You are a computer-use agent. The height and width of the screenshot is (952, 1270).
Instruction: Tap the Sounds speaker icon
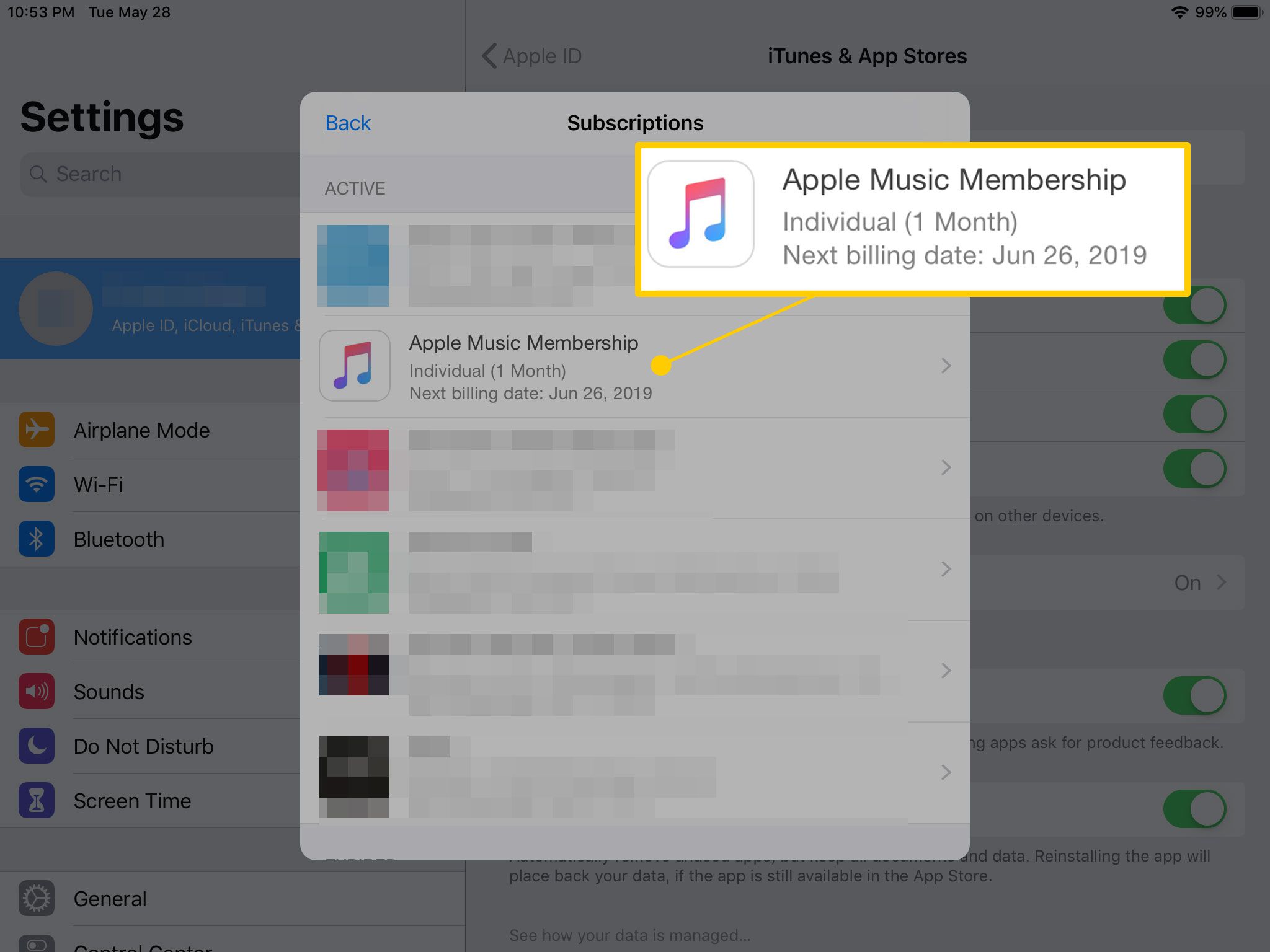tap(37, 691)
